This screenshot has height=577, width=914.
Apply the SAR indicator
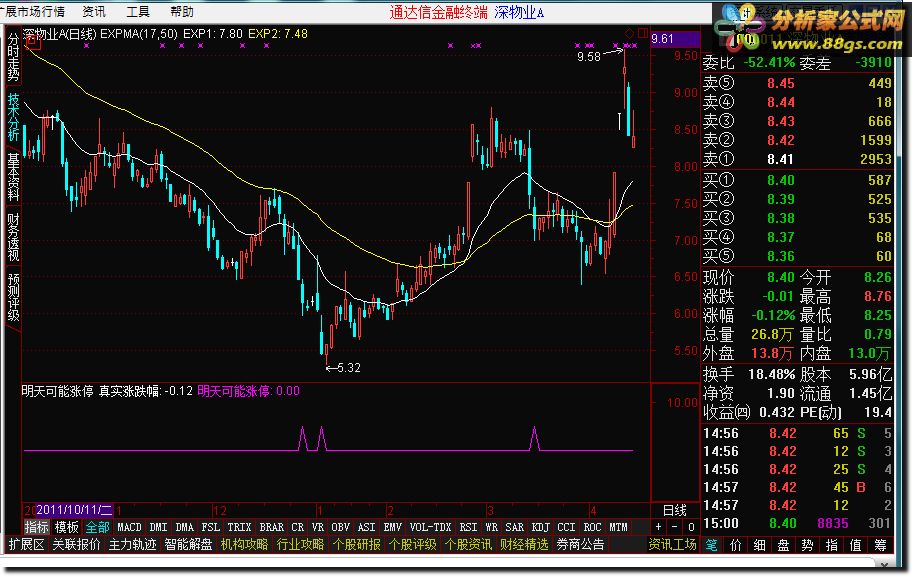pos(514,527)
